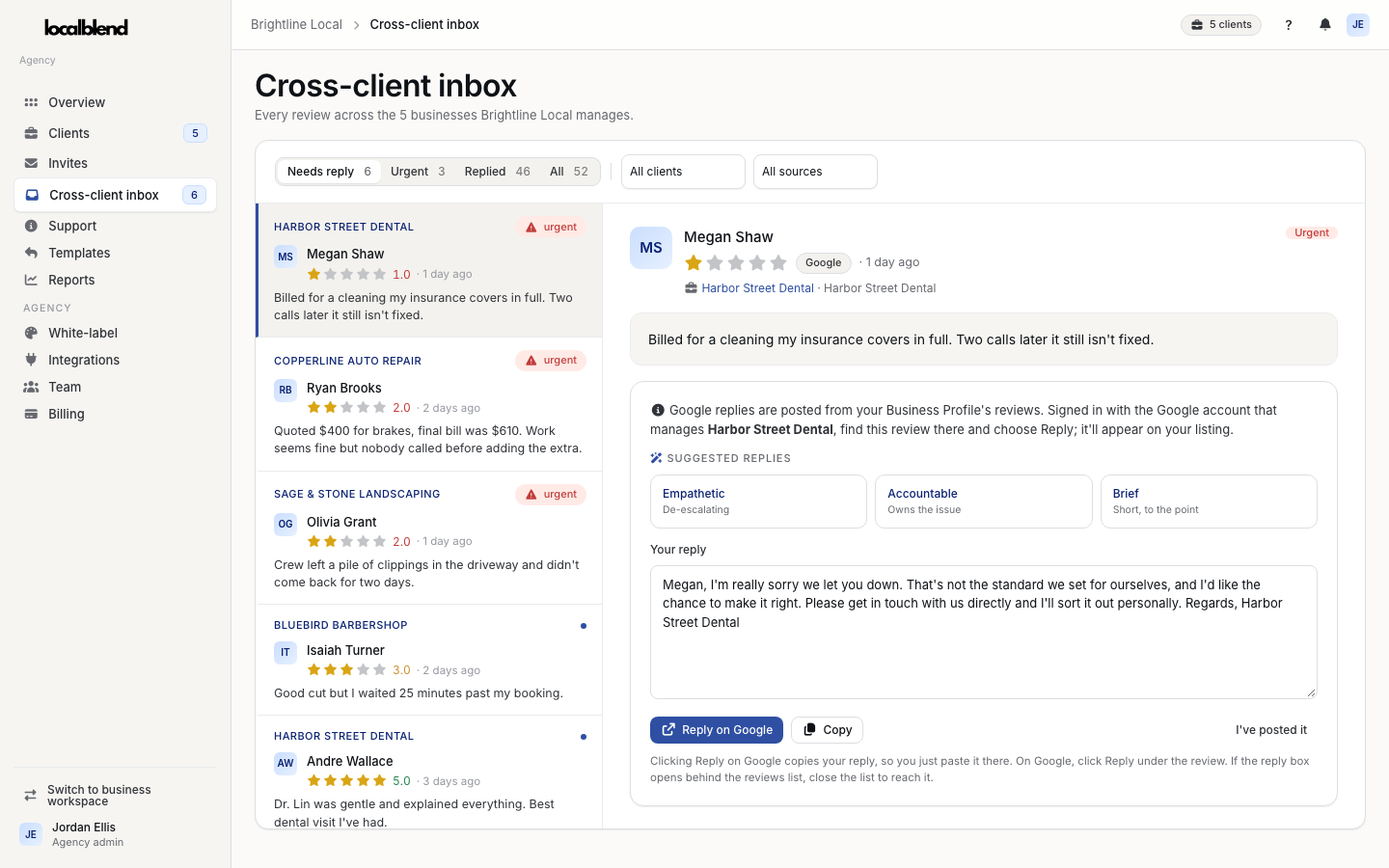Click the Reply on Google button

tap(717, 730)
